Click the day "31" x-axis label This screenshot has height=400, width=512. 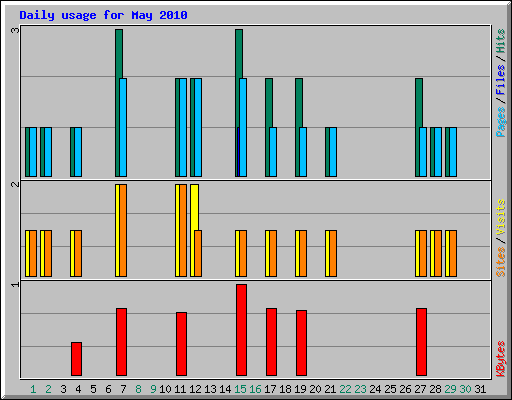pyautogui.click(x=480, y=389)
